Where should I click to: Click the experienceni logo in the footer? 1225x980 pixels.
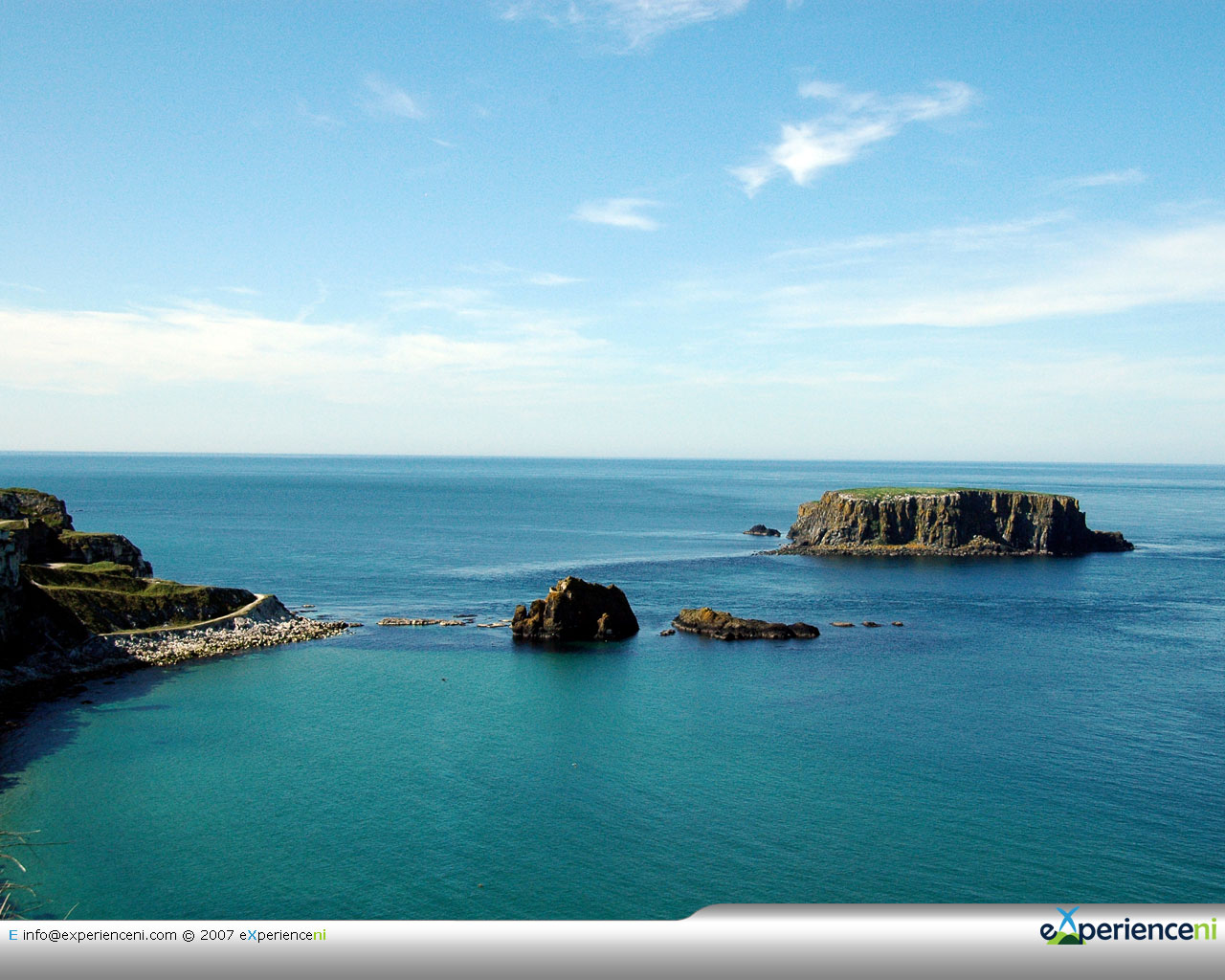pos(1127,929)
